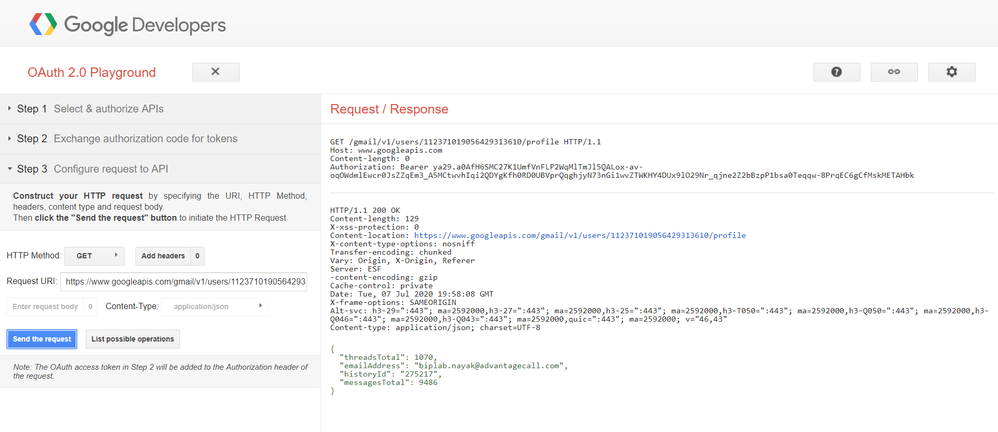Open the OAuth 2.0 configuration gear

[x=951, y=72]
